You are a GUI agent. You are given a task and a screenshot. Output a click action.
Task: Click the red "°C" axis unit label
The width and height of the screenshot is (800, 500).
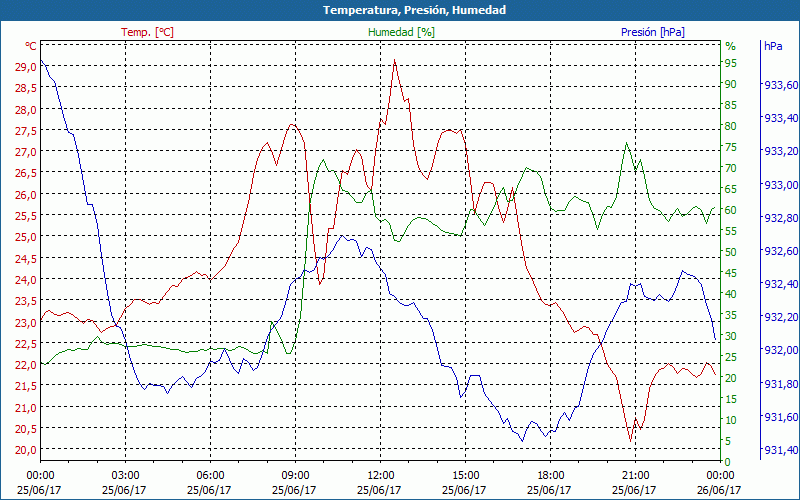30,46
